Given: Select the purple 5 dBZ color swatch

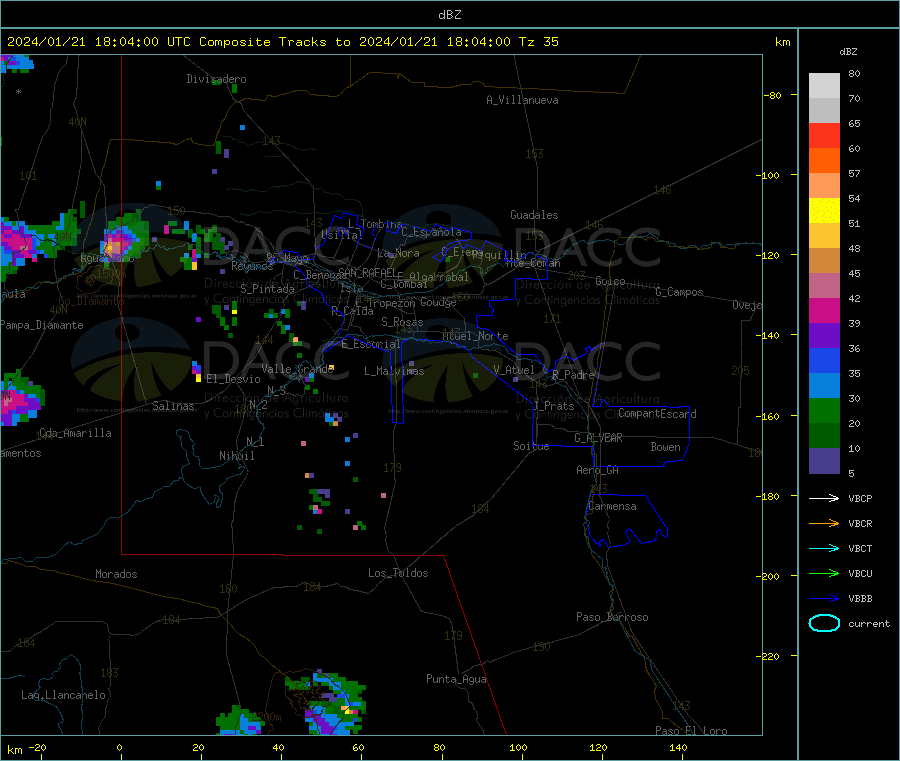Looking at the screenshot, I should point(824,461).
